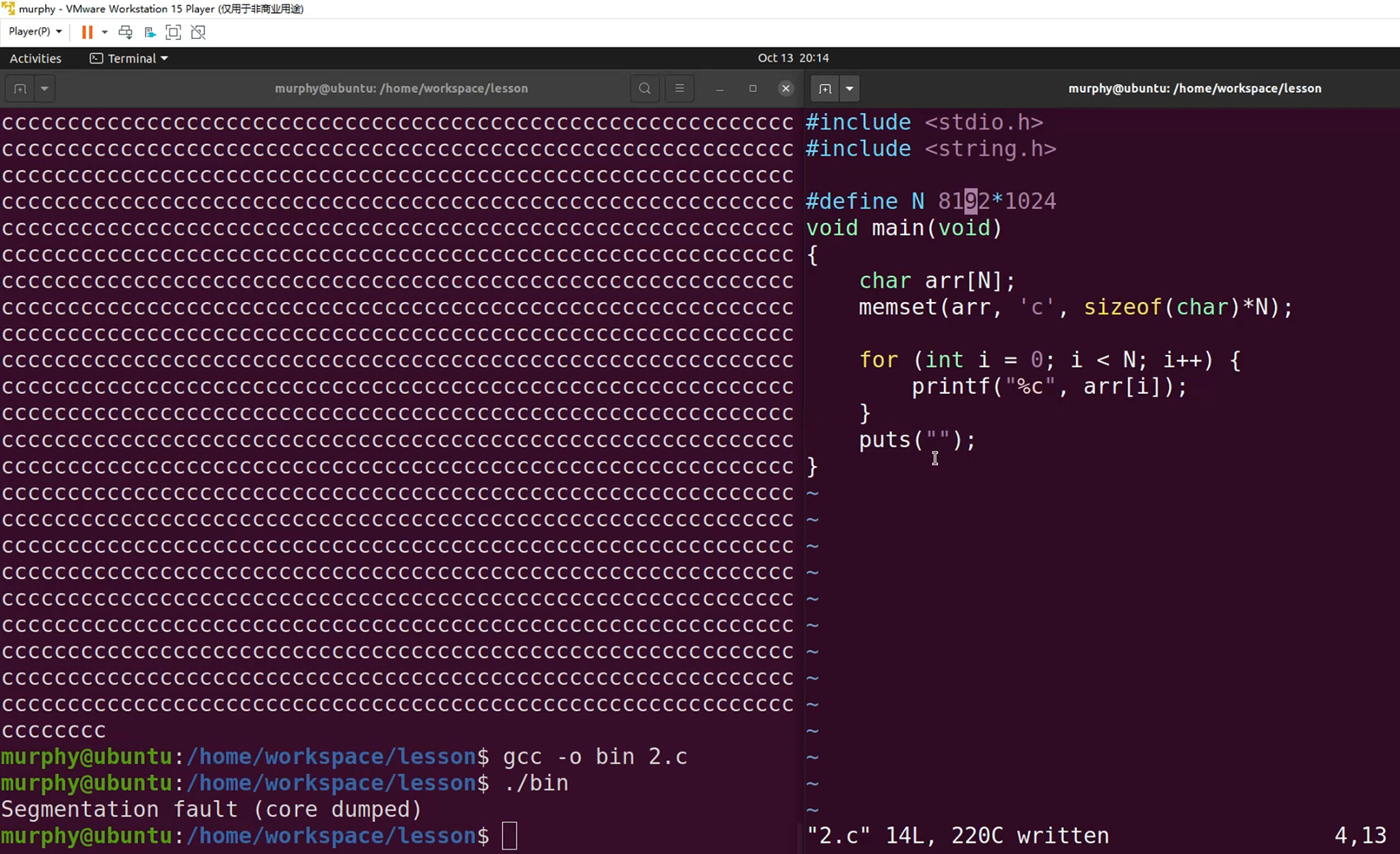Open the clock showing Oct 13 20:14
1400x854 pixels.
pos(793,58)
